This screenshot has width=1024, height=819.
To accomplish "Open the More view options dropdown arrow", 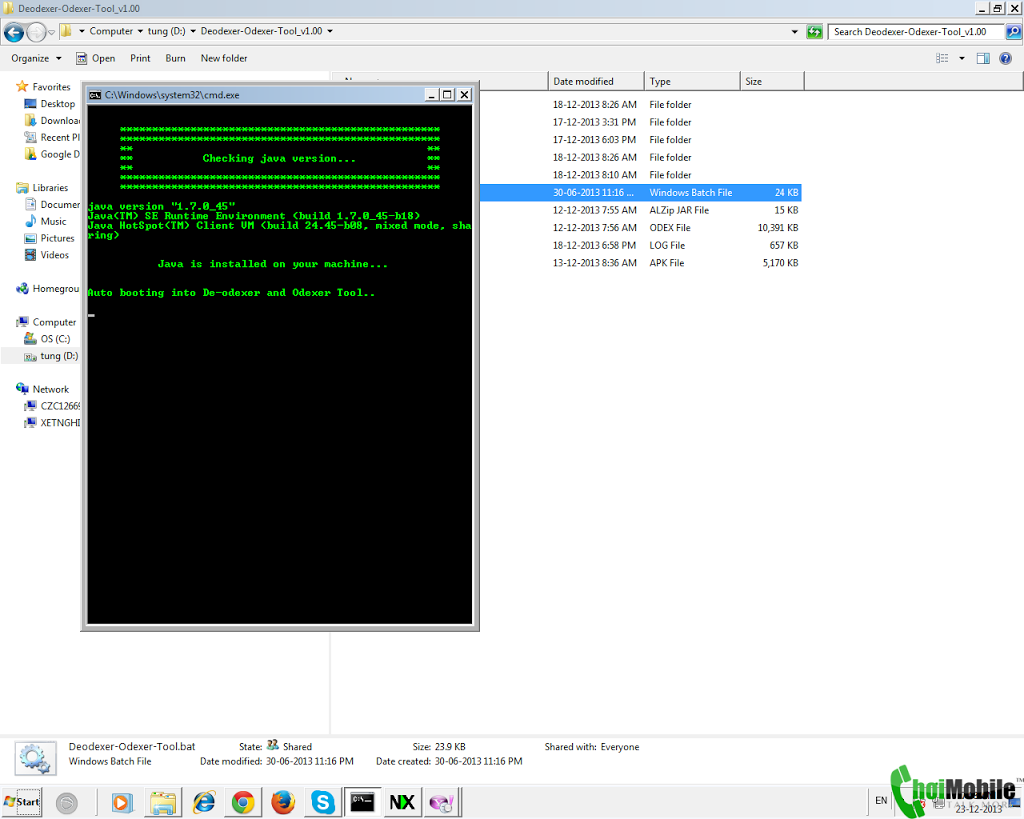I will pos(961,58).
